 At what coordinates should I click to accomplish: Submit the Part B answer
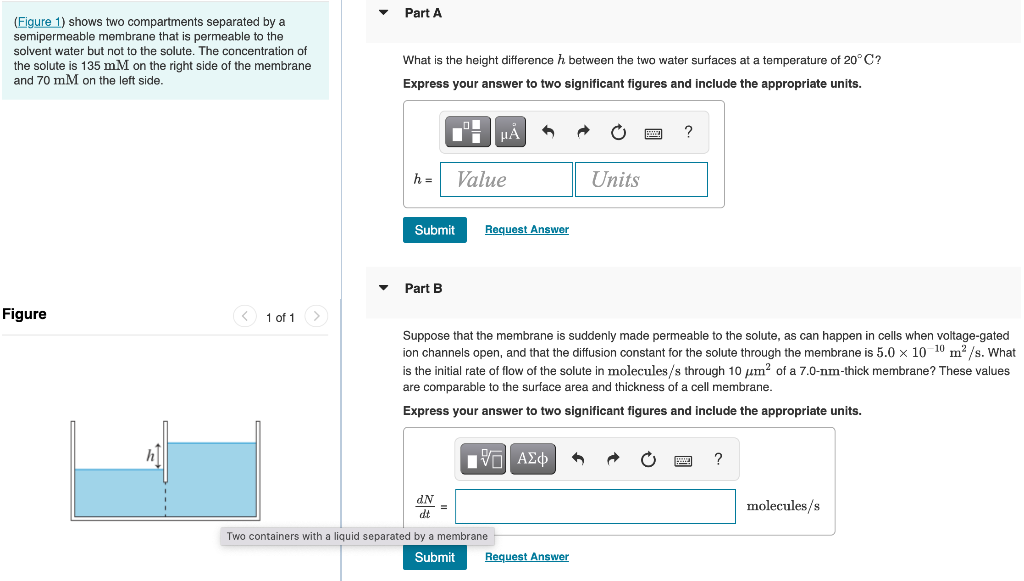(434, 556)
